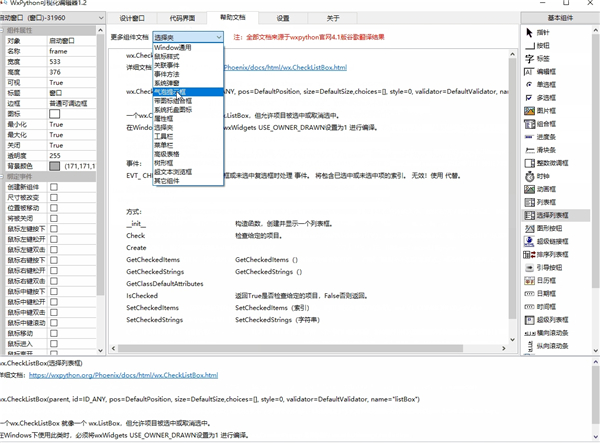Select 其它组件 in the dropdown list
This screenshot has height=443, width=600.
pos(188,181)
